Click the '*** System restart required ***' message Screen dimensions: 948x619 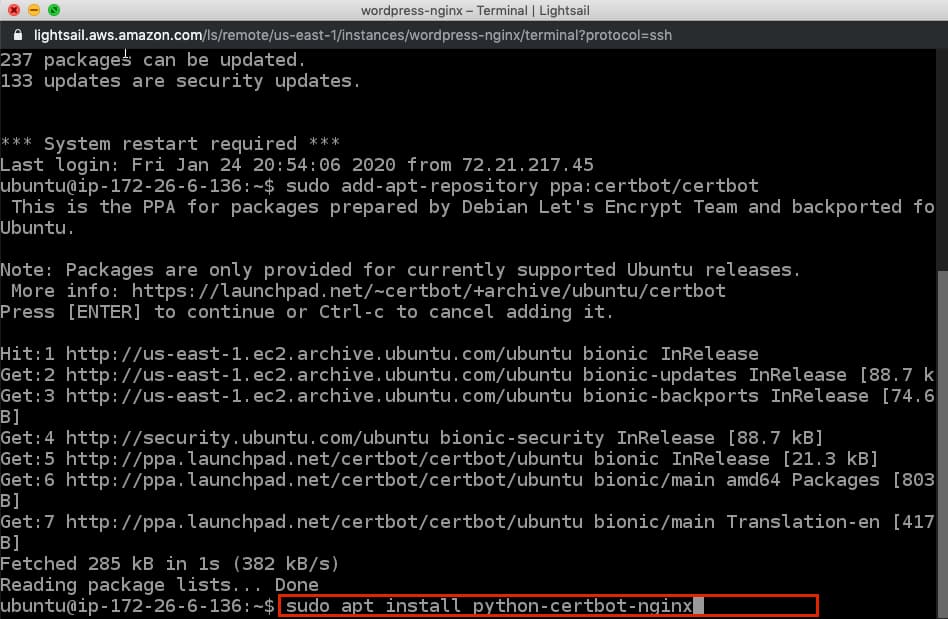pyautogui.click(x=170, y=144)
